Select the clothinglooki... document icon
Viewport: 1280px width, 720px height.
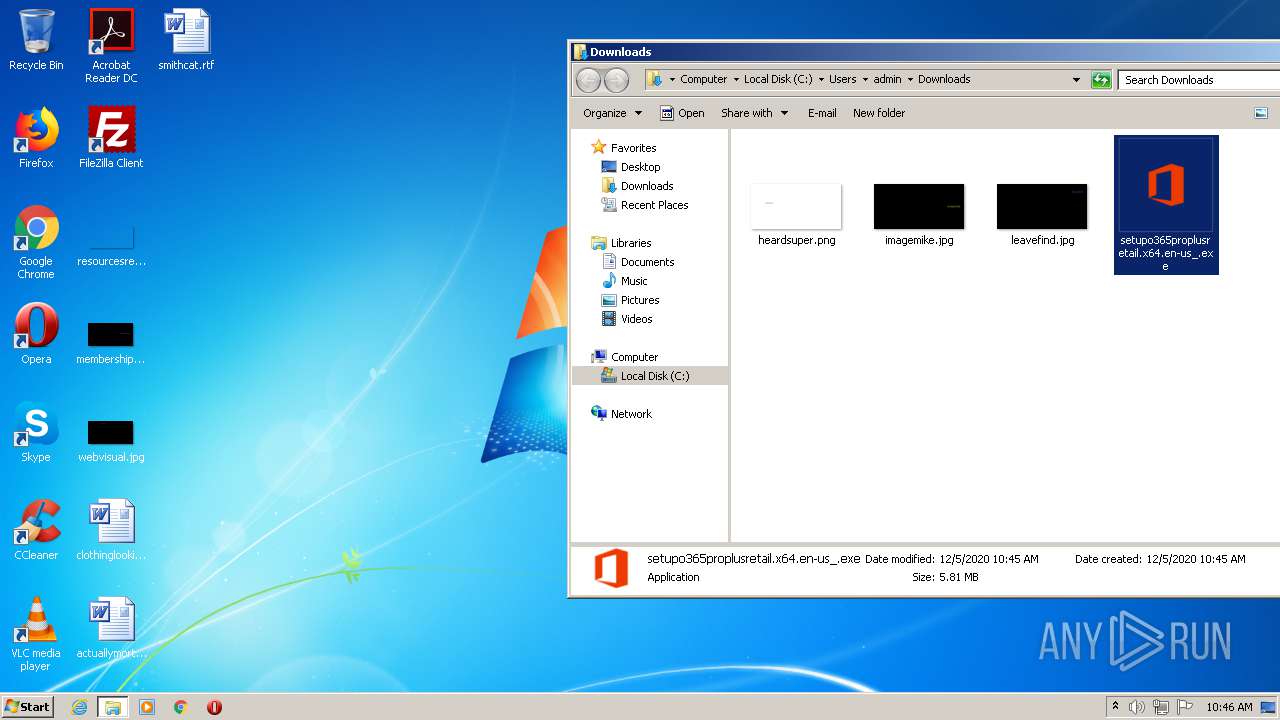(111, 530)
